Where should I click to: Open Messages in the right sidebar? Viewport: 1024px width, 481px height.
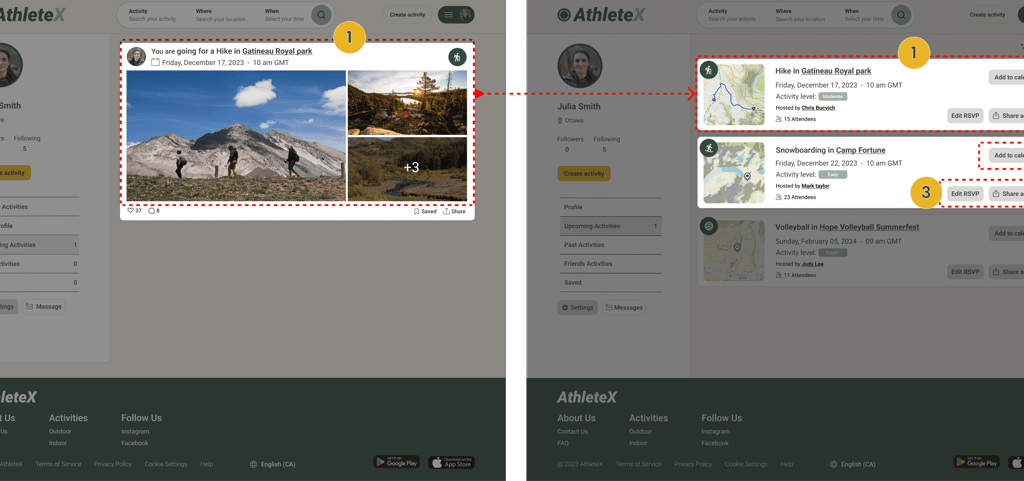pos(624,307)
